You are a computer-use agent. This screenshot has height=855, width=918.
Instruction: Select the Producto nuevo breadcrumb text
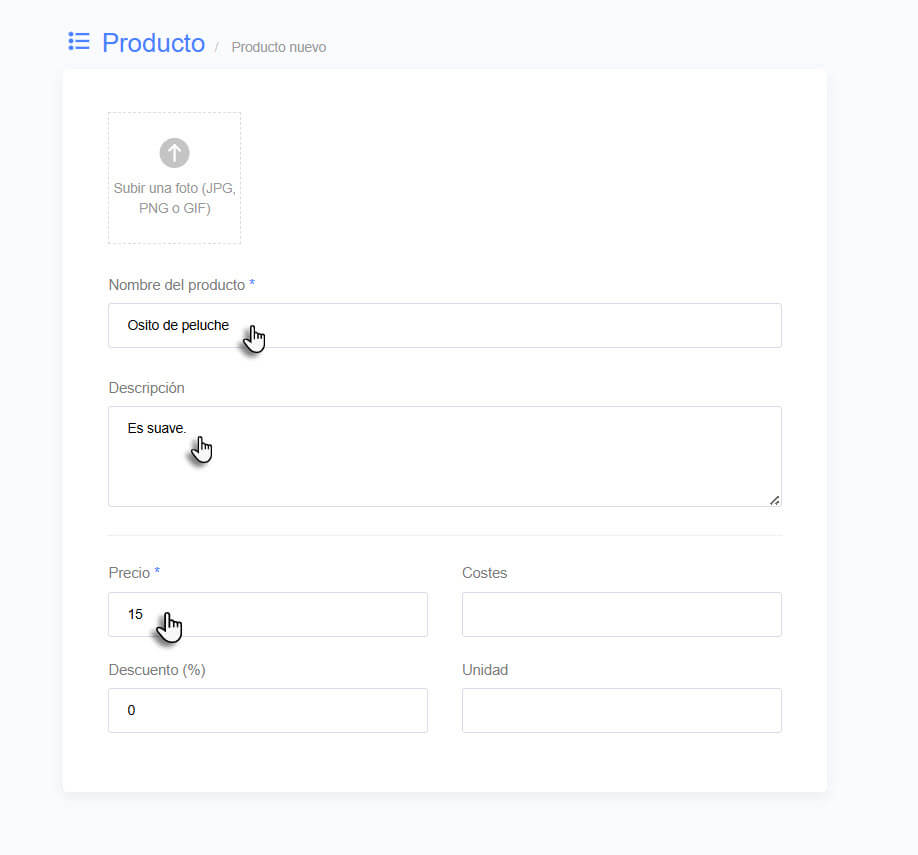(279, 47)
